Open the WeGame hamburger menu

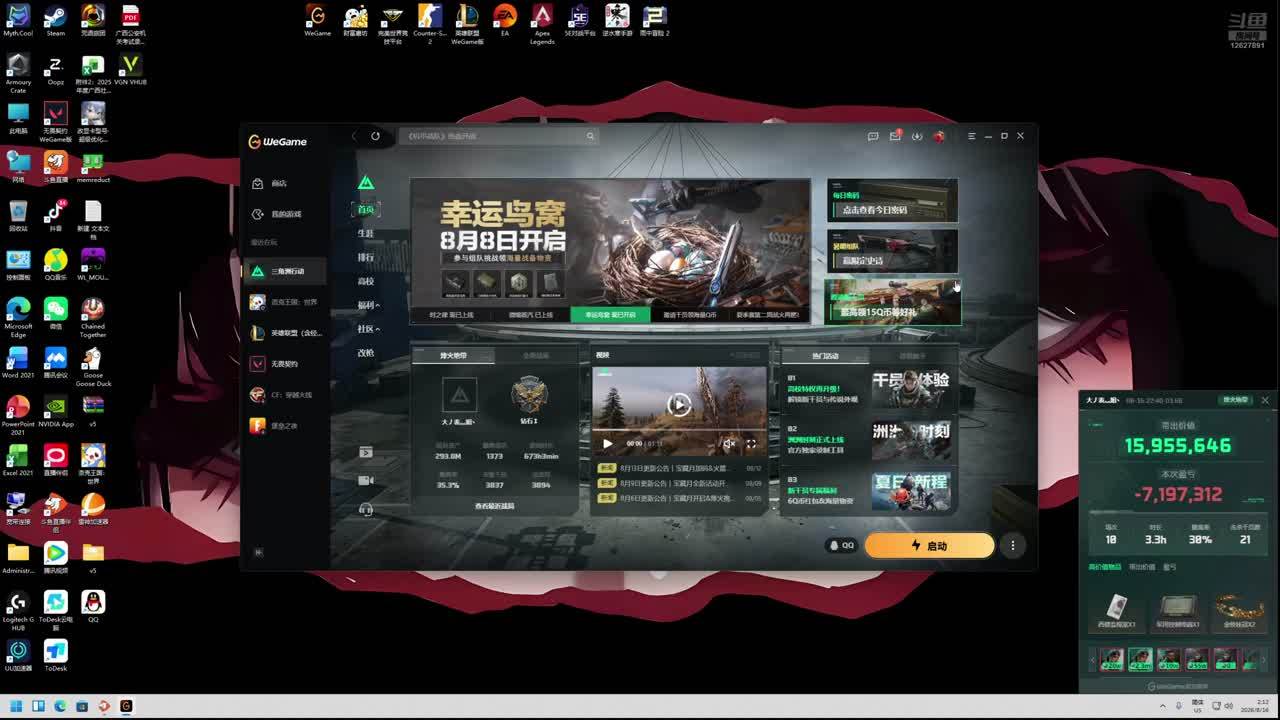pyautogui.click(x=971, y=136)
